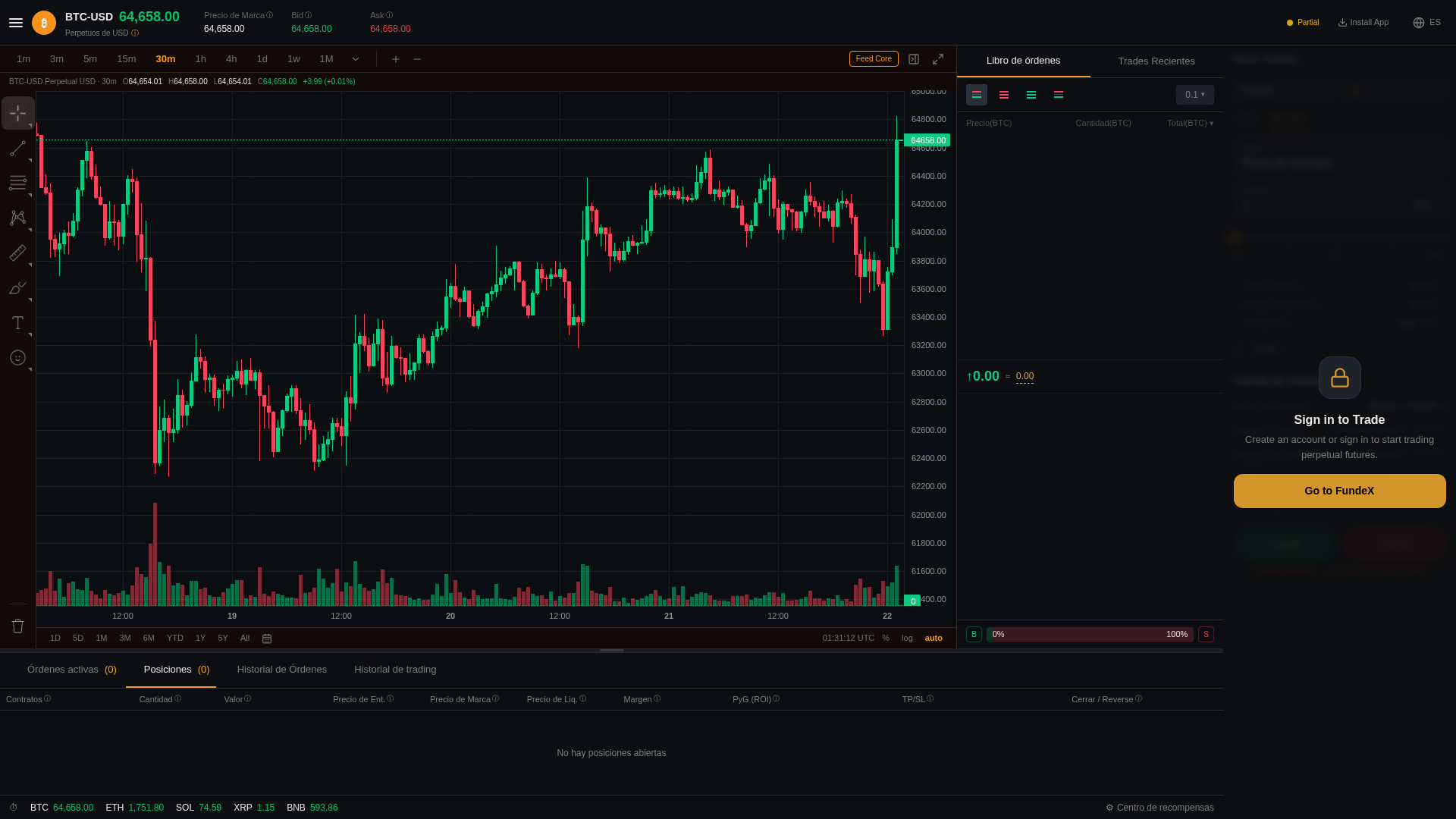This screenshot has width=1456, height=819.
Task: Click the Bitcoin coin logo
Action: pos(44,23)
